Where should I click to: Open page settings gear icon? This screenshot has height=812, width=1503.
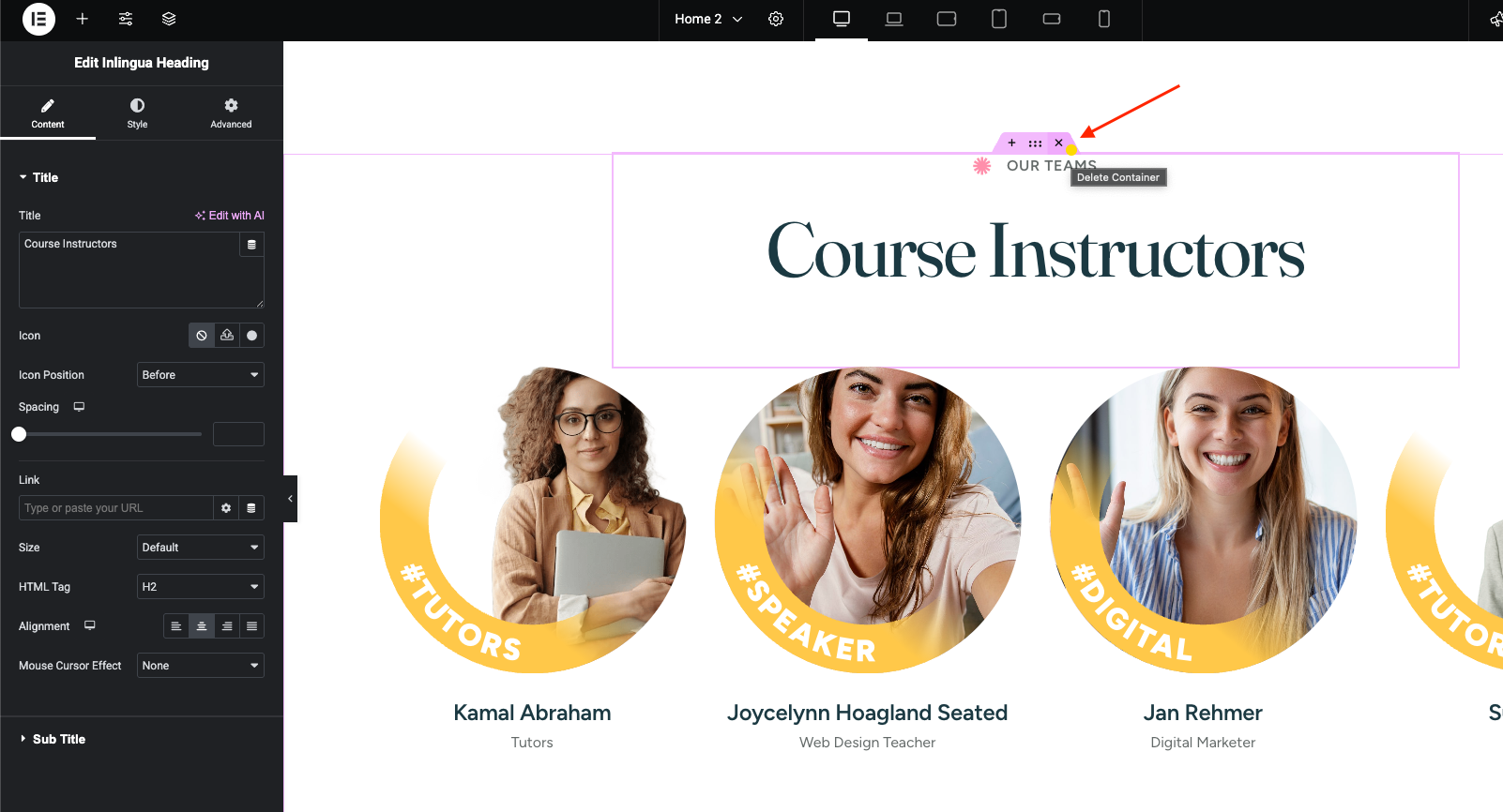click(776, 19)
